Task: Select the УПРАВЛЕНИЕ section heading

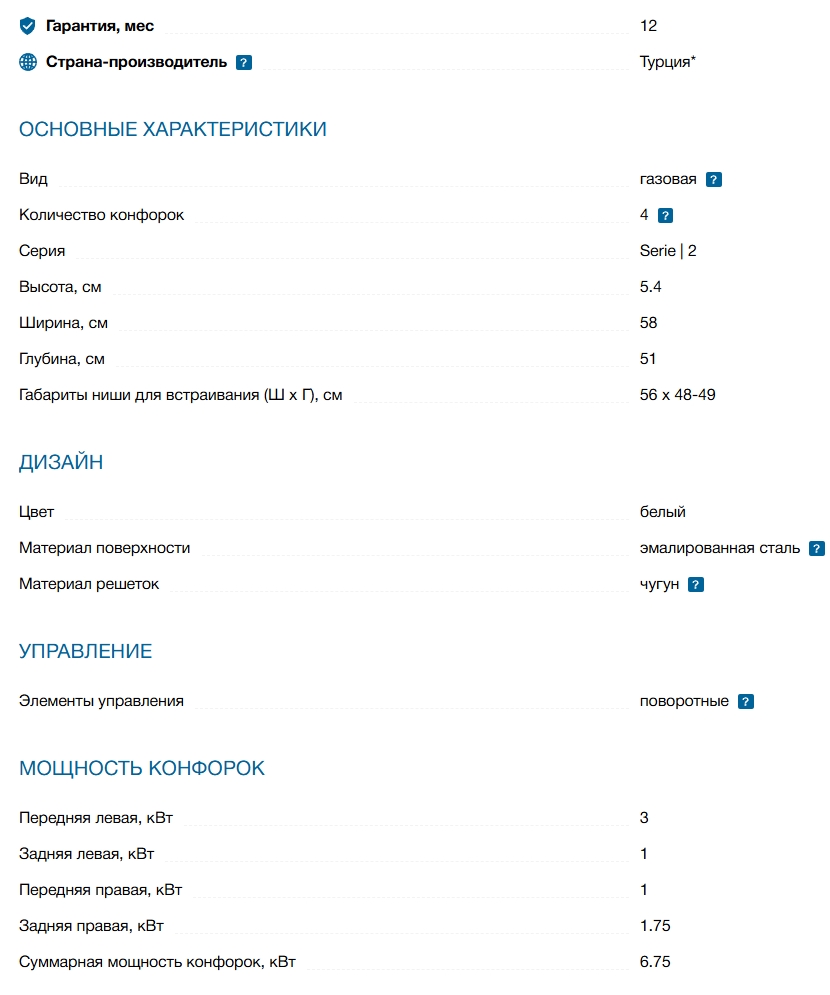Action: 86,652
